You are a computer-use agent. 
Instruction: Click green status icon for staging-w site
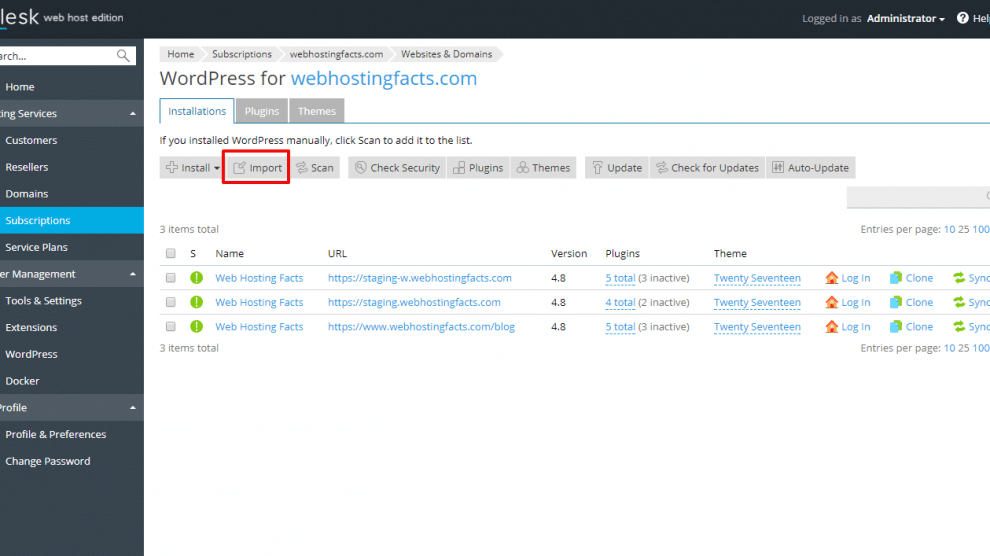196,278
